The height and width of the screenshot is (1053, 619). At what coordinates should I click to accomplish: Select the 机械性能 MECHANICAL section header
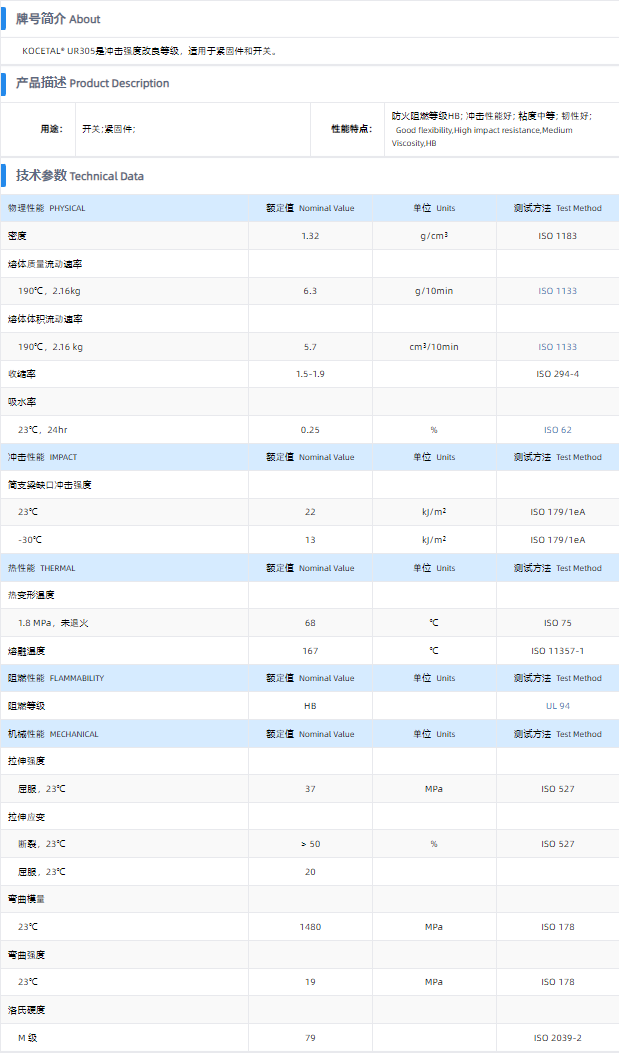pos(53,734)
